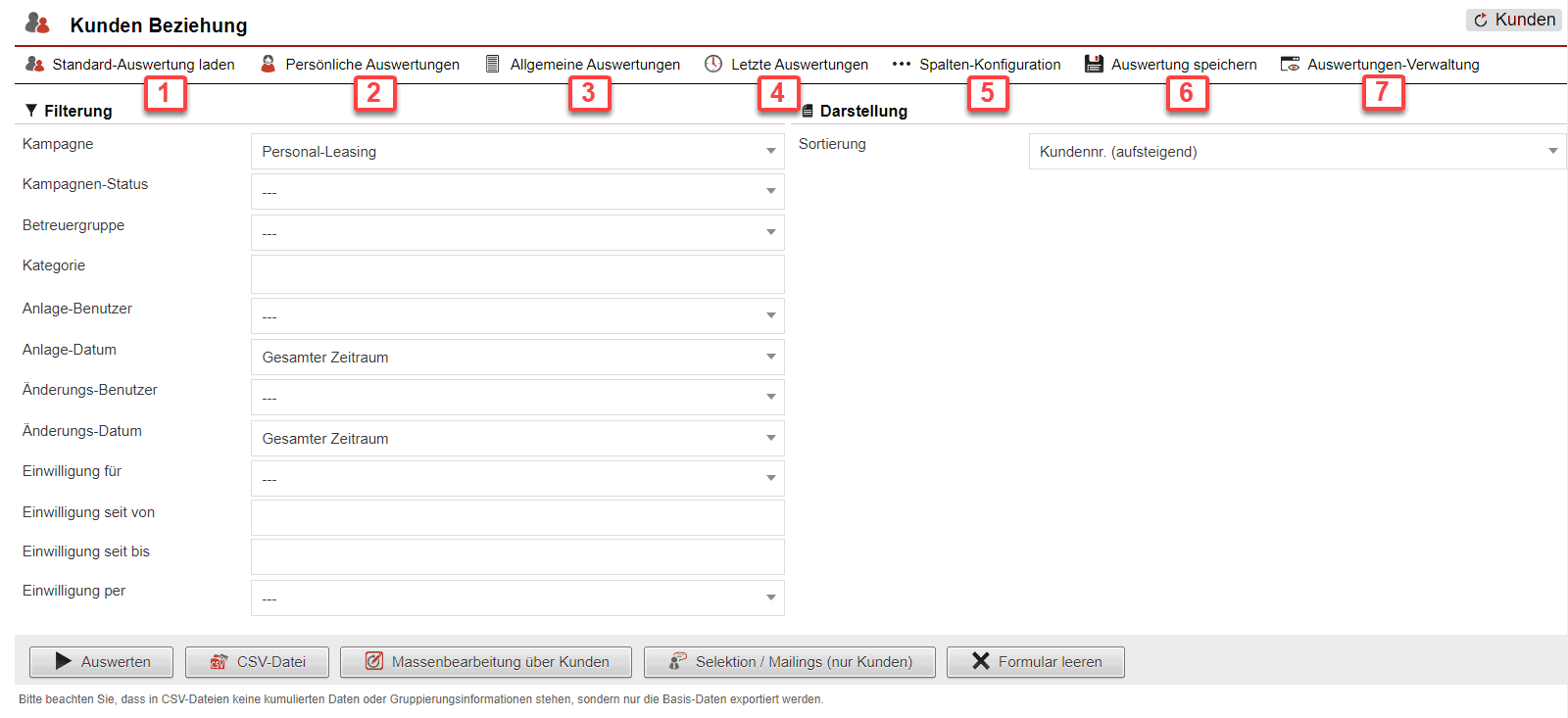Open the Sortierung dropdown

click(1297, 152)
